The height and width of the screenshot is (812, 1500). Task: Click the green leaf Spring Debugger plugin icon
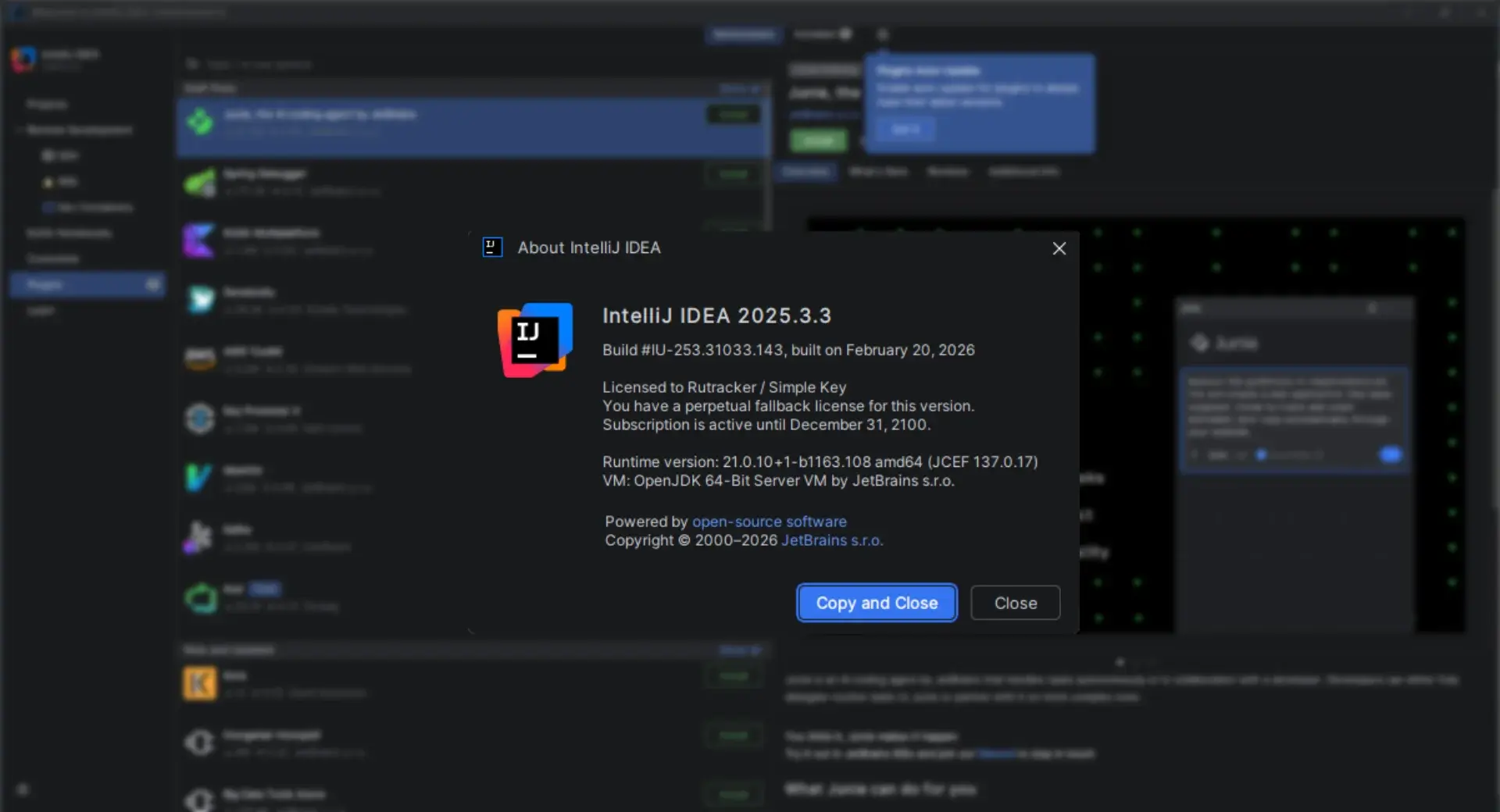pos(200,183)
